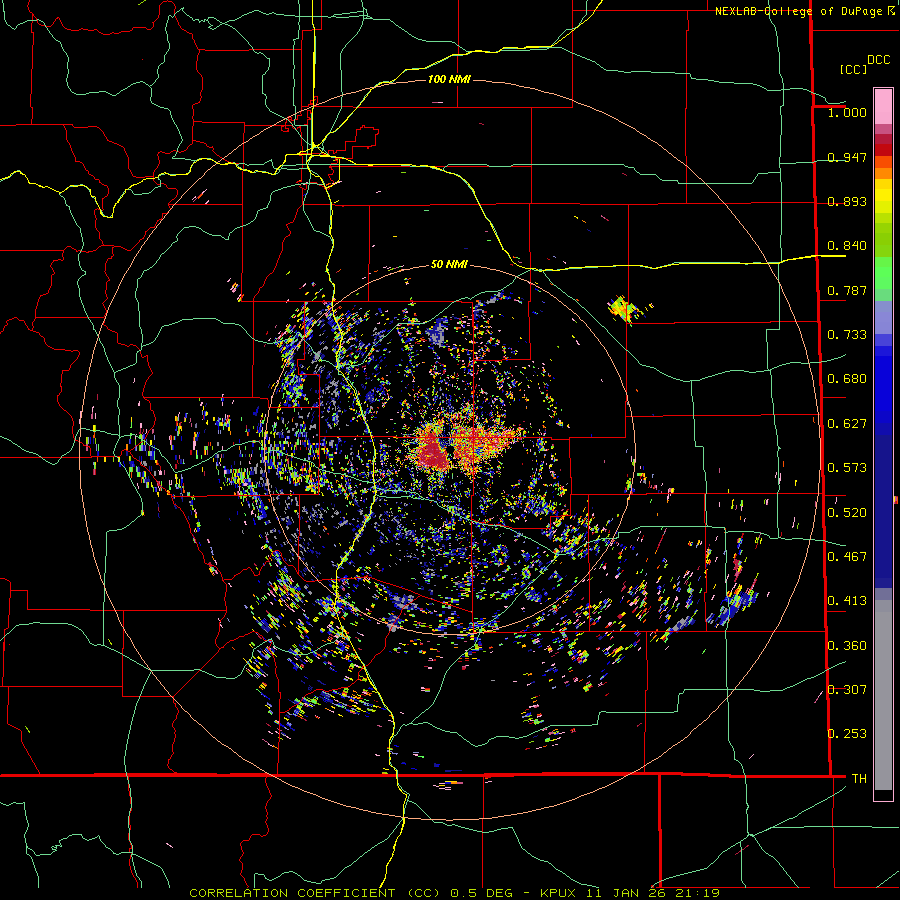The width and height of the screenshot is (900, 900).
Task: Pick the pink top segment of color scale
Action: [883, 106]
